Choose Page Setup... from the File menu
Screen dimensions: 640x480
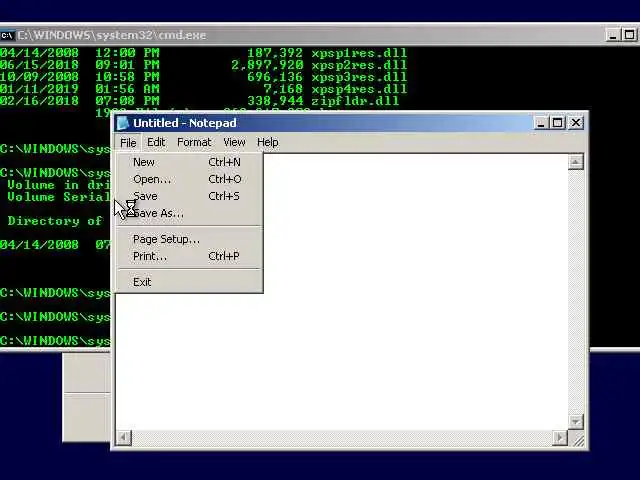coord(189,239)
